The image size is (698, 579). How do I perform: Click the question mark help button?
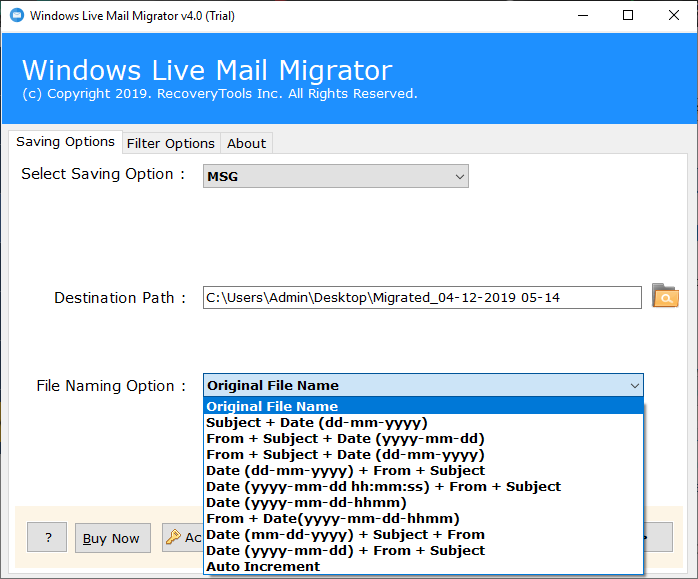point(47,538)
